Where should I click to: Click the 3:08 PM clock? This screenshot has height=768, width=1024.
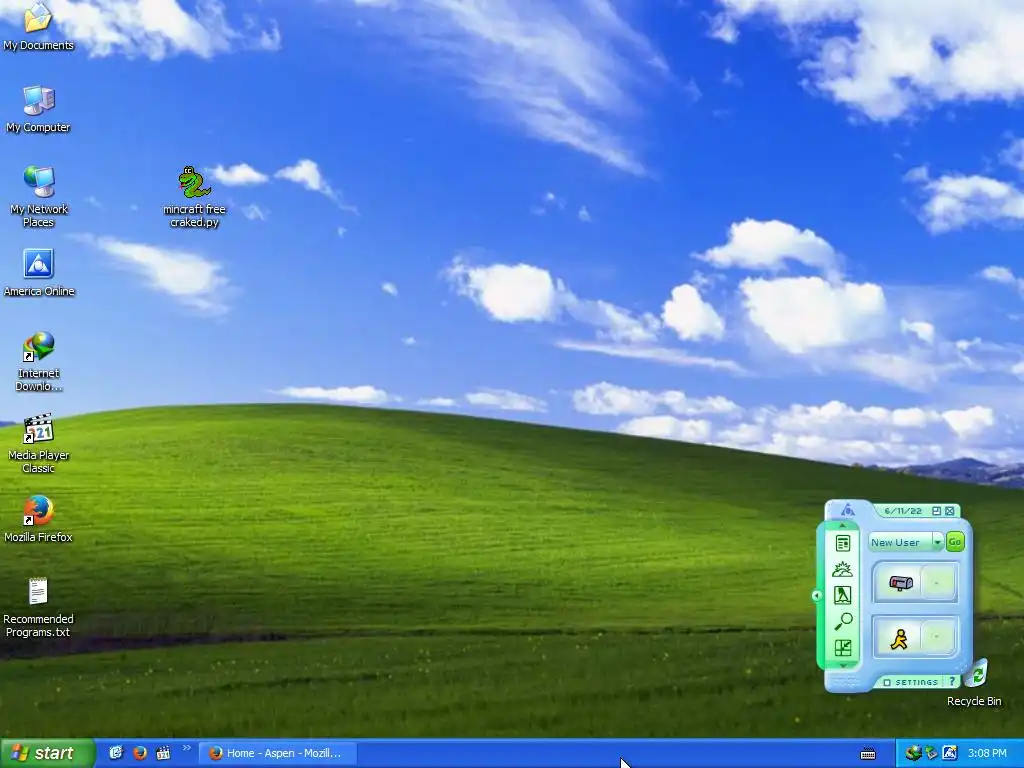(x=987, y=753)
